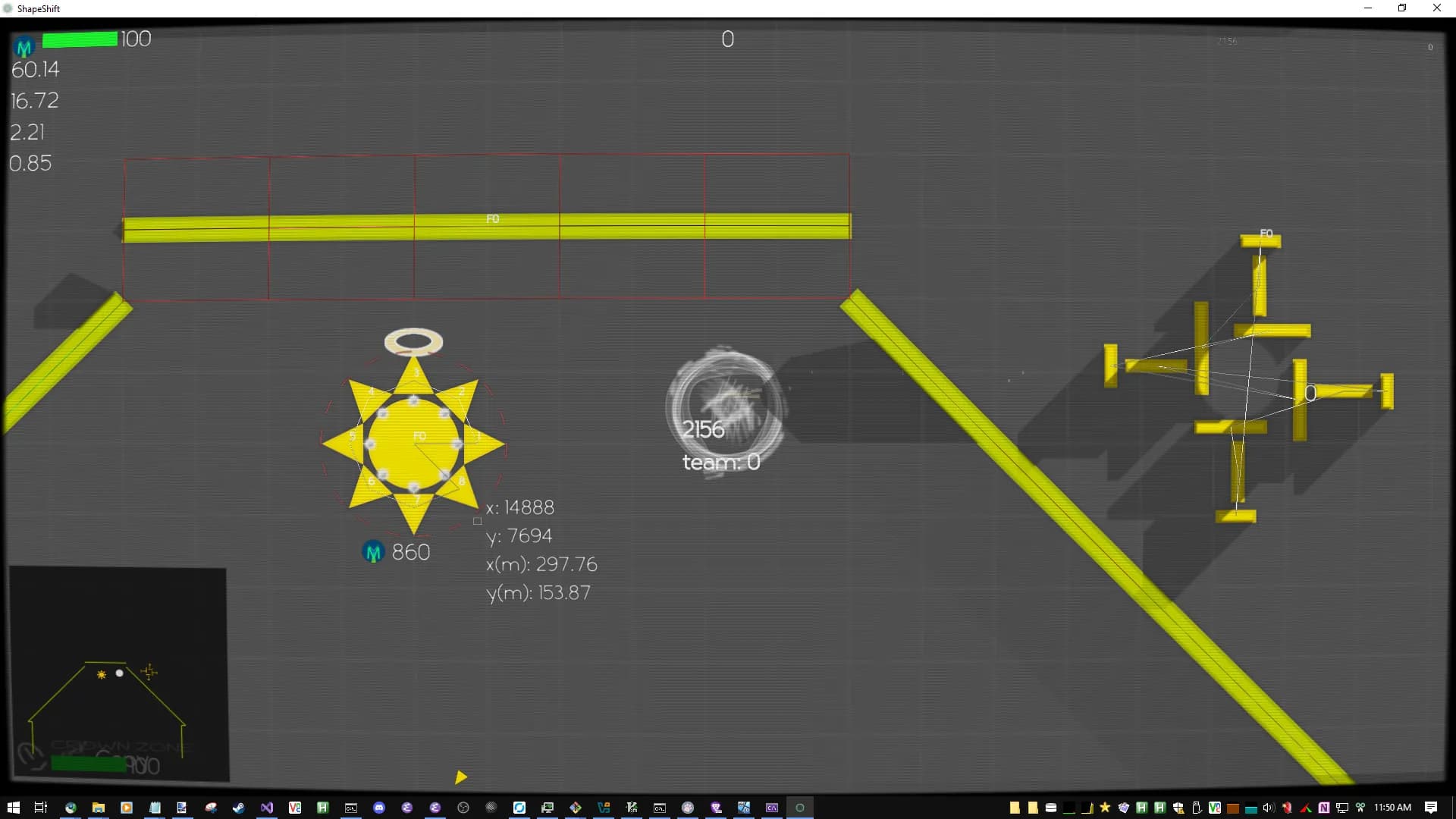Click the M emblem next to "860"

coord(373,552)
